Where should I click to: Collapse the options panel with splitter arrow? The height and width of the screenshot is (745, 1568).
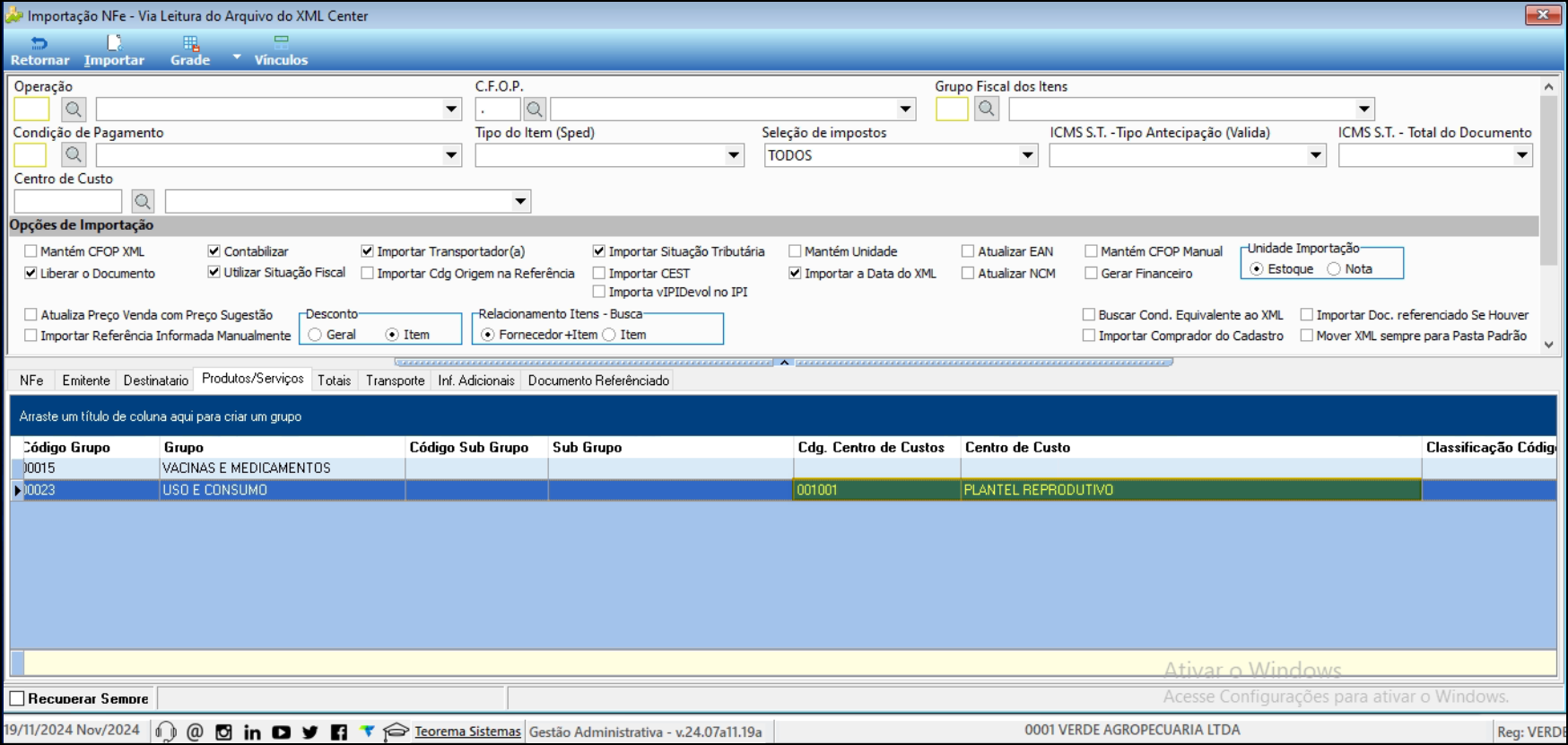click(x=784, y=363)
